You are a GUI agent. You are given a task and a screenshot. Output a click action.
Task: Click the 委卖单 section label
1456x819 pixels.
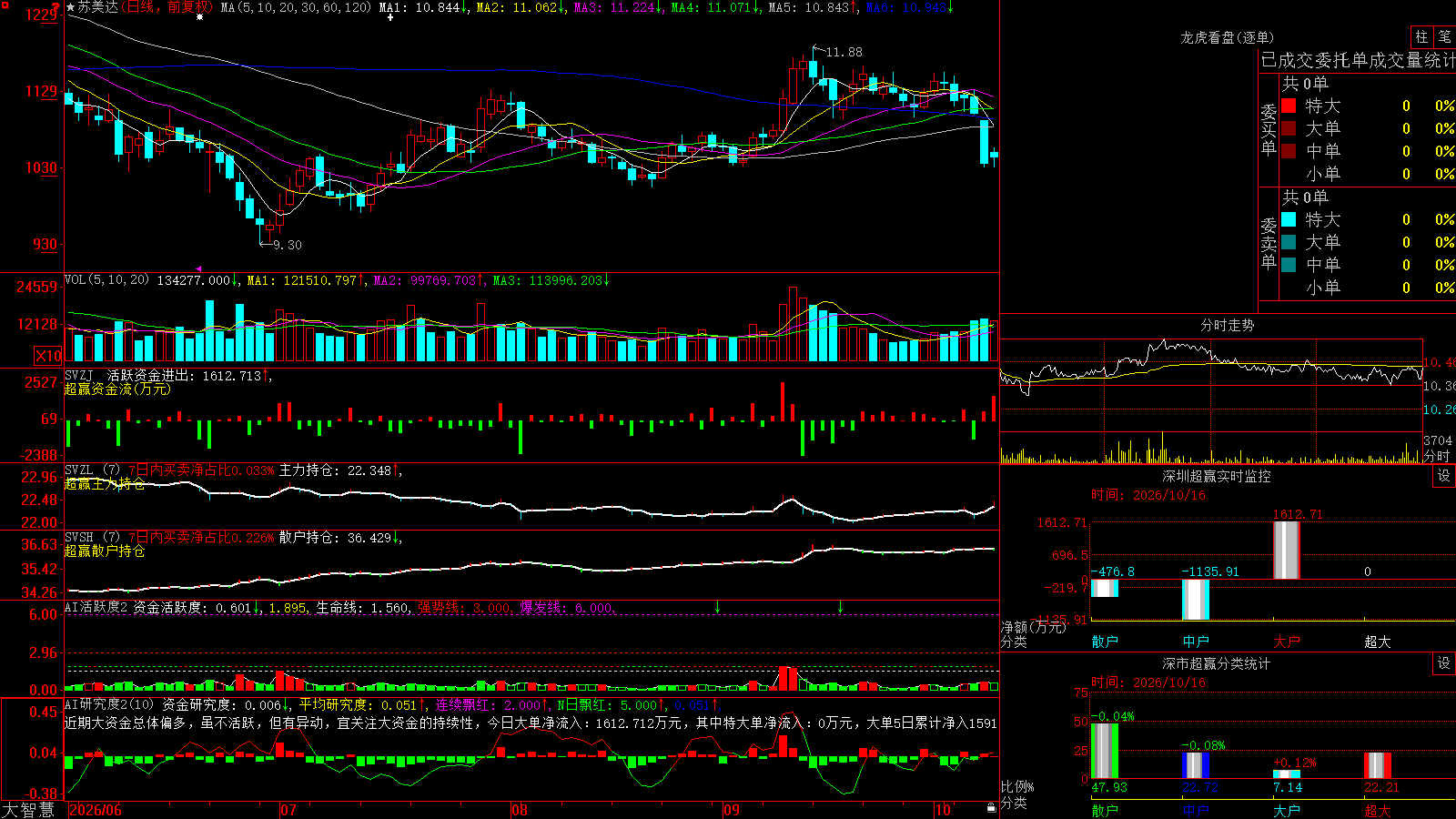(x=1269, y=244)
